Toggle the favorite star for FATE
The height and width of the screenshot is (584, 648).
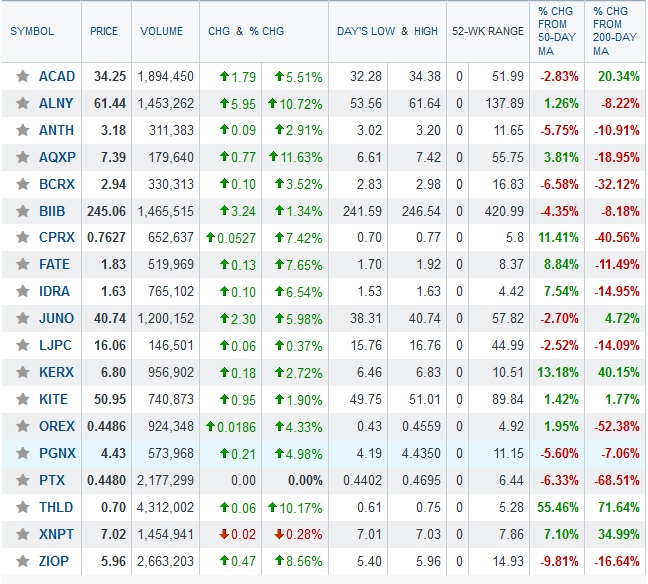(x=23, y=264)
